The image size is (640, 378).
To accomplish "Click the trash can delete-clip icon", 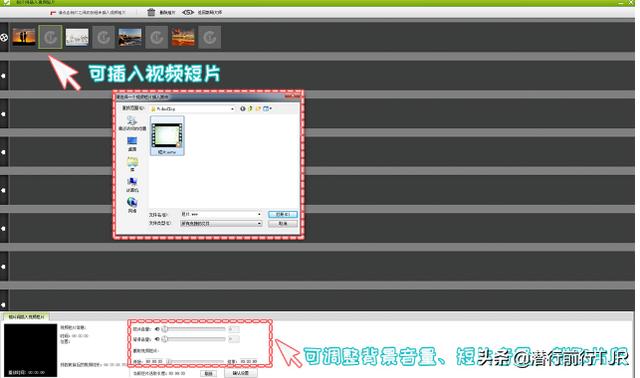I will pyautogui.click(x=151, y=12).
